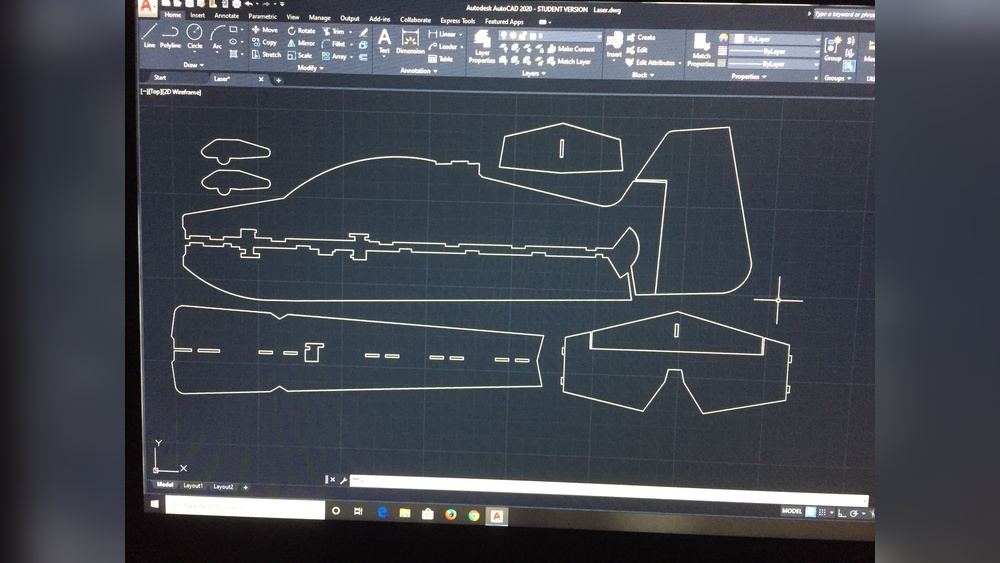The width and height of the screenshot is (1000, 563).
Task: Select the Arc tool
Action: (x=217, y=38)
